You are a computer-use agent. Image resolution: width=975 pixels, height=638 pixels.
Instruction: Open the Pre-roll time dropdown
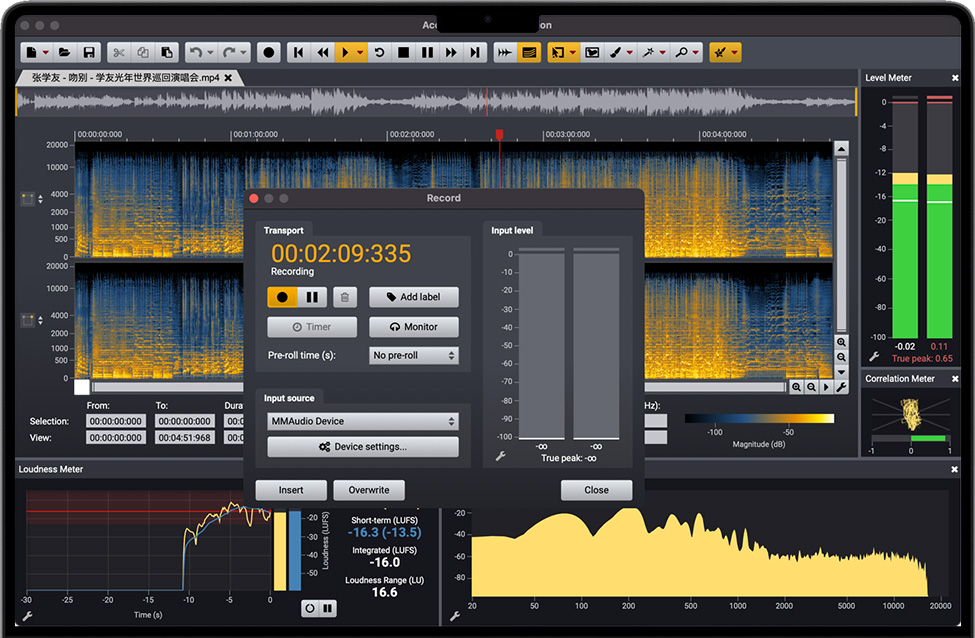pyautogui.click(x=414, y=355)
